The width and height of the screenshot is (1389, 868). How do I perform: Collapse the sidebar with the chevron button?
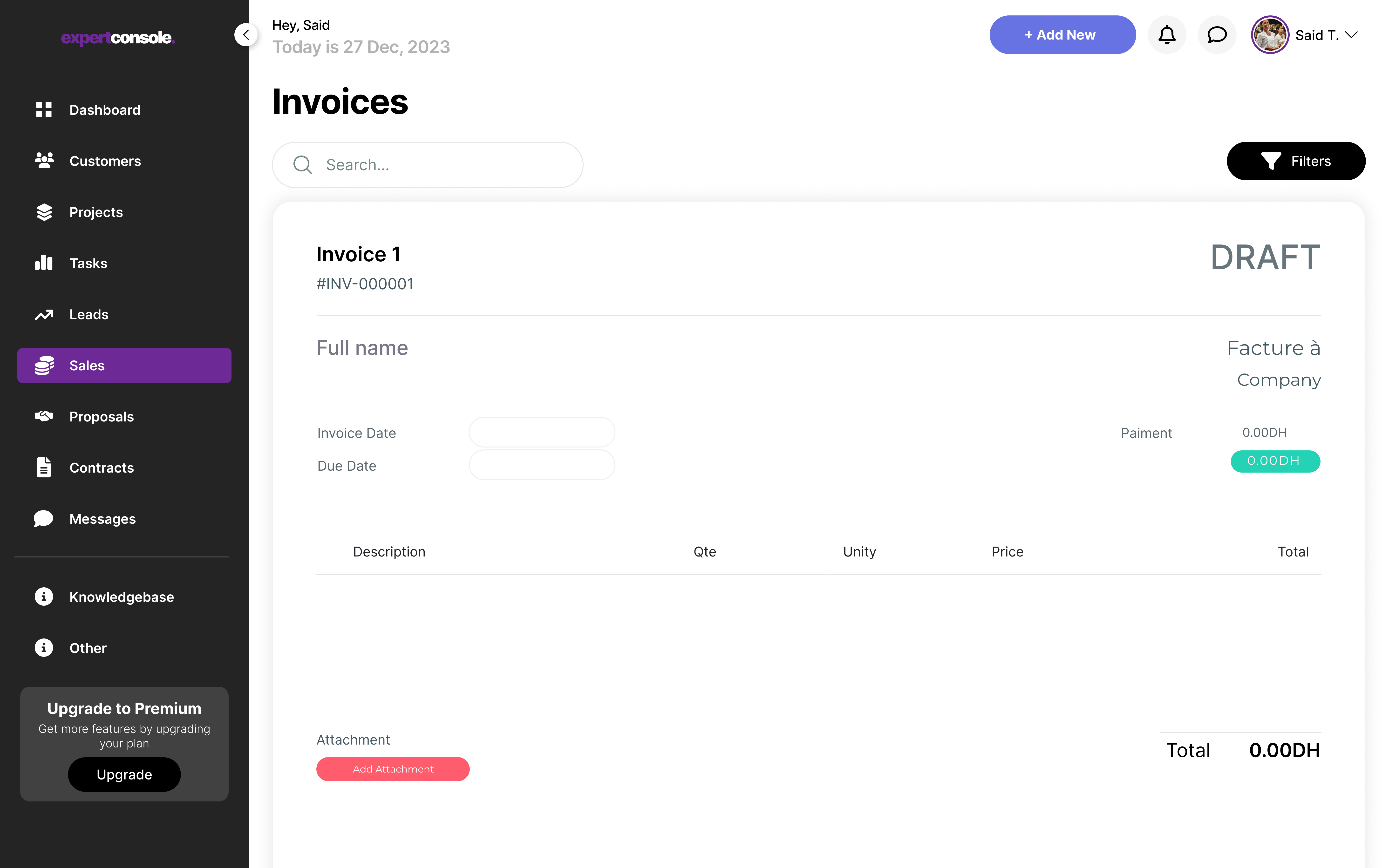tap(246, 35)
